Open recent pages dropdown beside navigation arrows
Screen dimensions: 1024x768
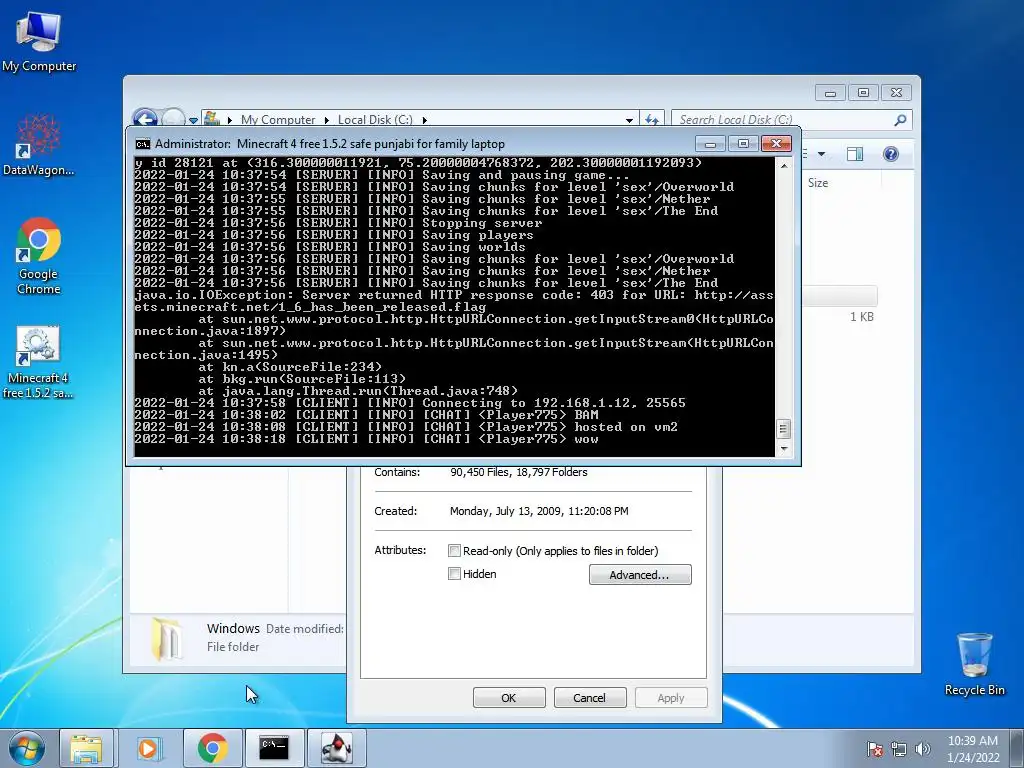(x=193, y=120)
